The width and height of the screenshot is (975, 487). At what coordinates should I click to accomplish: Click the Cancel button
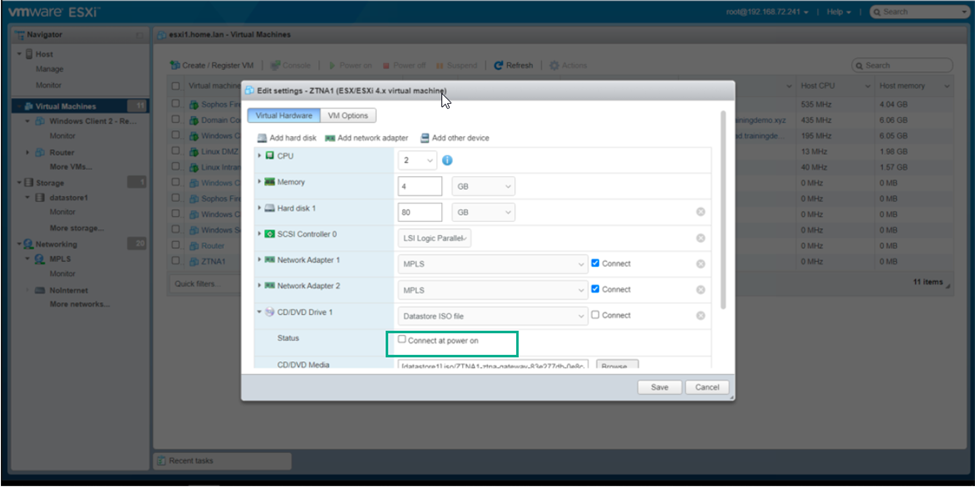click(x=707, y=387)
